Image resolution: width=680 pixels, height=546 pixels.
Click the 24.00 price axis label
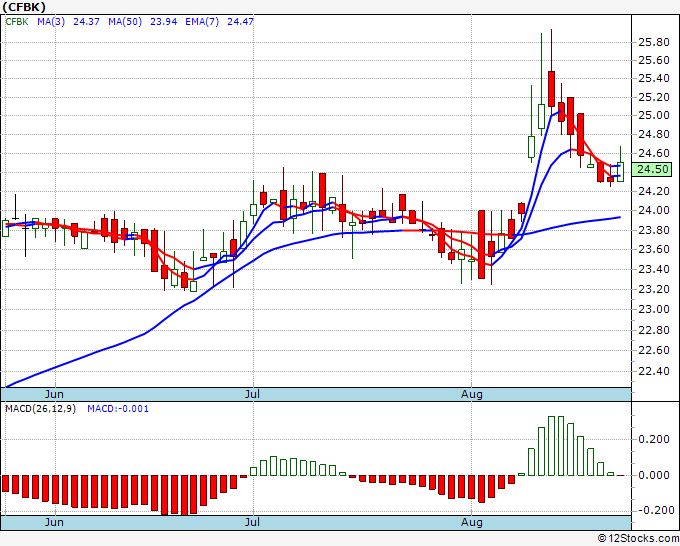(x=654, y=210)
